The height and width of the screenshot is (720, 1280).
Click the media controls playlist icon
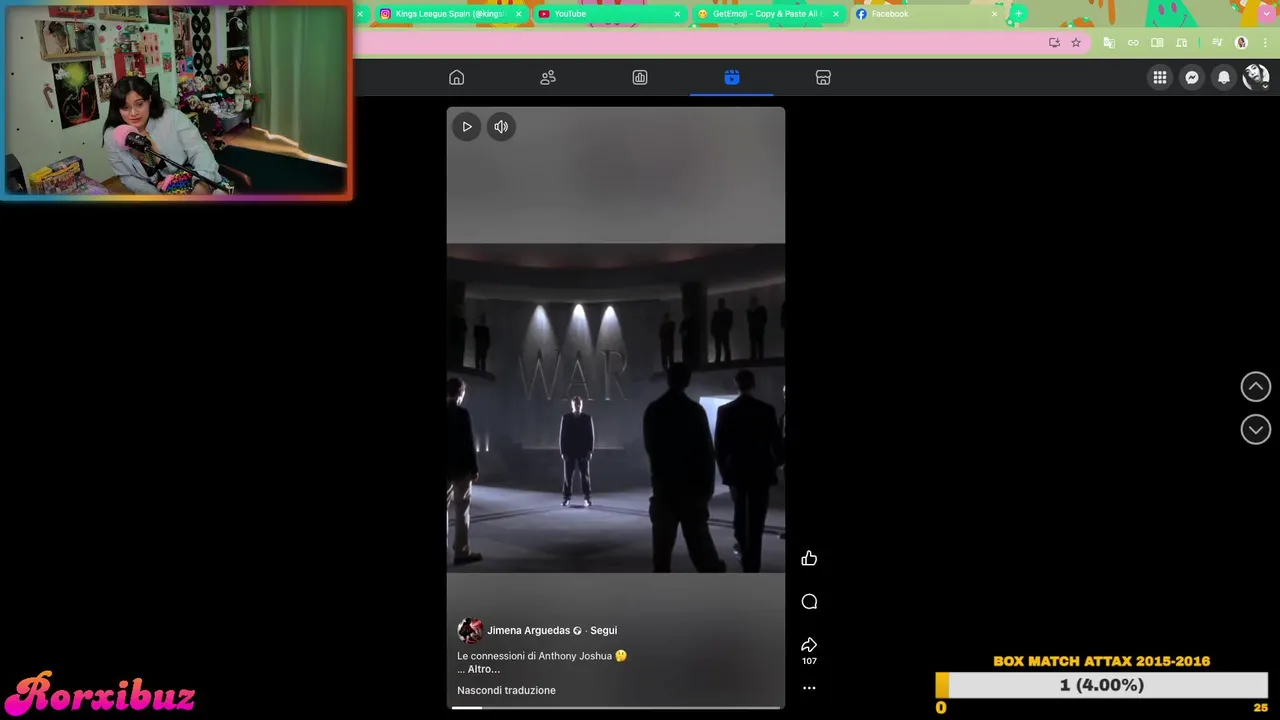[x=1217, y=43]
